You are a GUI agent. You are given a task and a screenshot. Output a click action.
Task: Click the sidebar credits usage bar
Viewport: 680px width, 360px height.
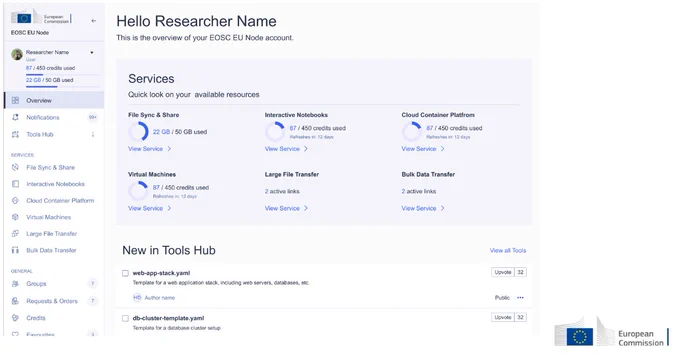(62, 75)
